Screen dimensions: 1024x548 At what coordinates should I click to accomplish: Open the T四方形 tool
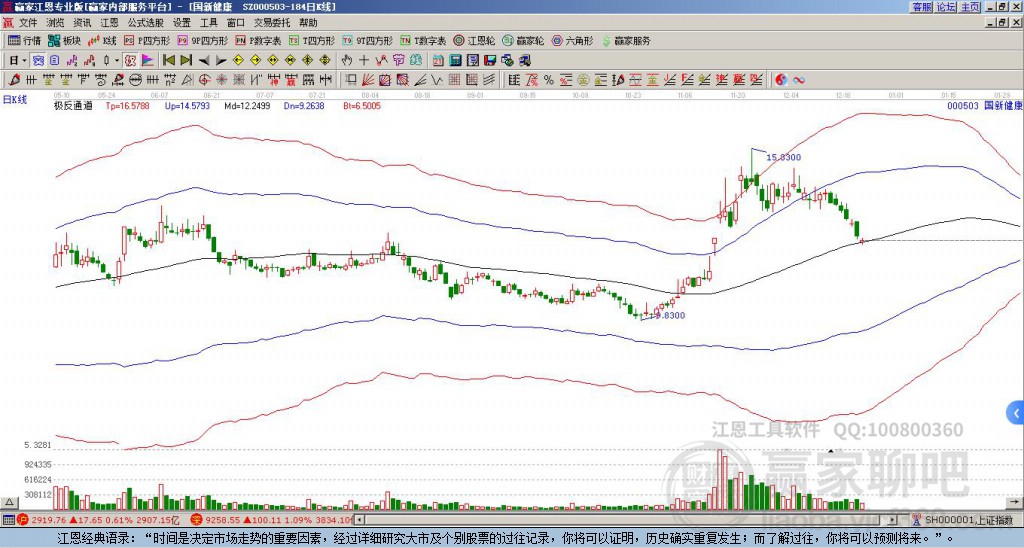pos(312,40)
